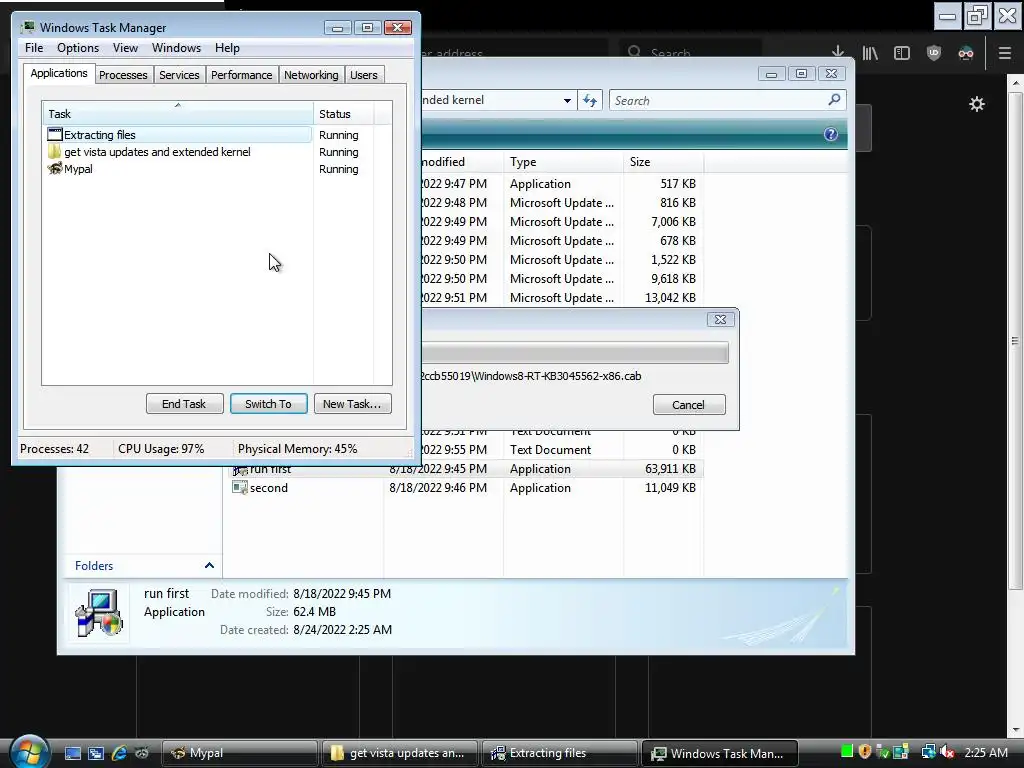Open the Windows Start orb
The width and height of the screenshot is (1024, 768).
click(29, 750)
